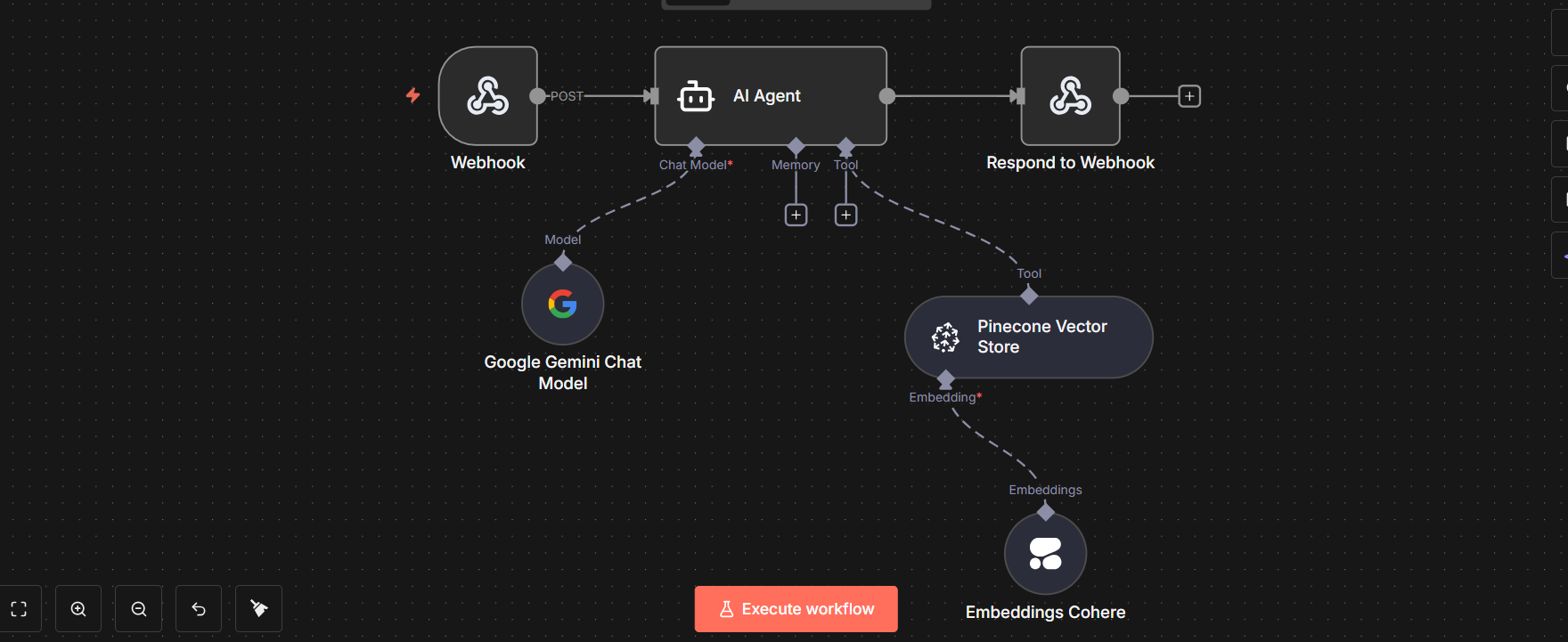Add a node after Respond to Webhook

click(1188, 96)
